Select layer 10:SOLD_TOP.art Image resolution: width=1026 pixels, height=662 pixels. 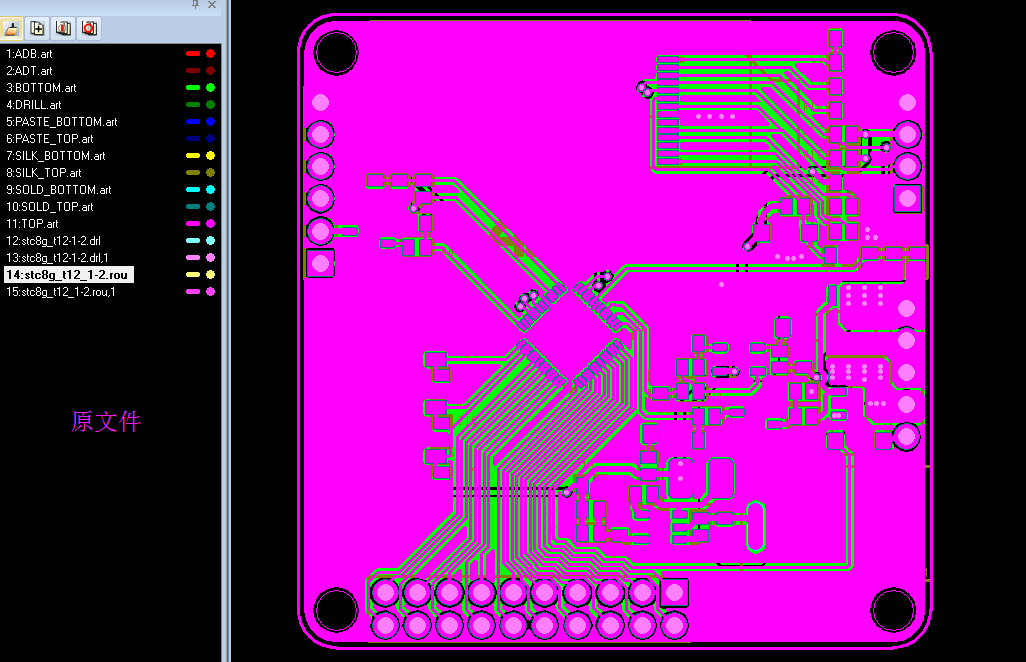point(50,207)
